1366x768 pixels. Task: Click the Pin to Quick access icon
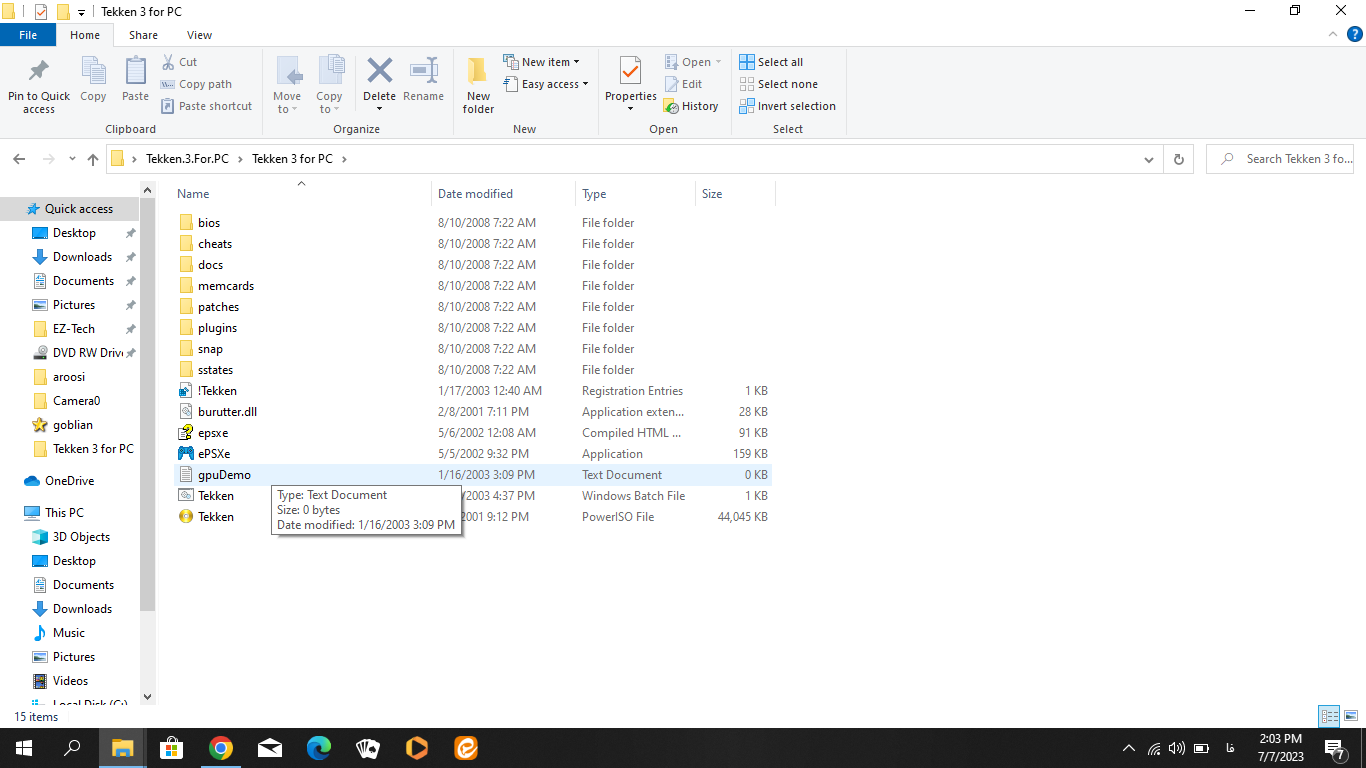[x=39, y=72]
